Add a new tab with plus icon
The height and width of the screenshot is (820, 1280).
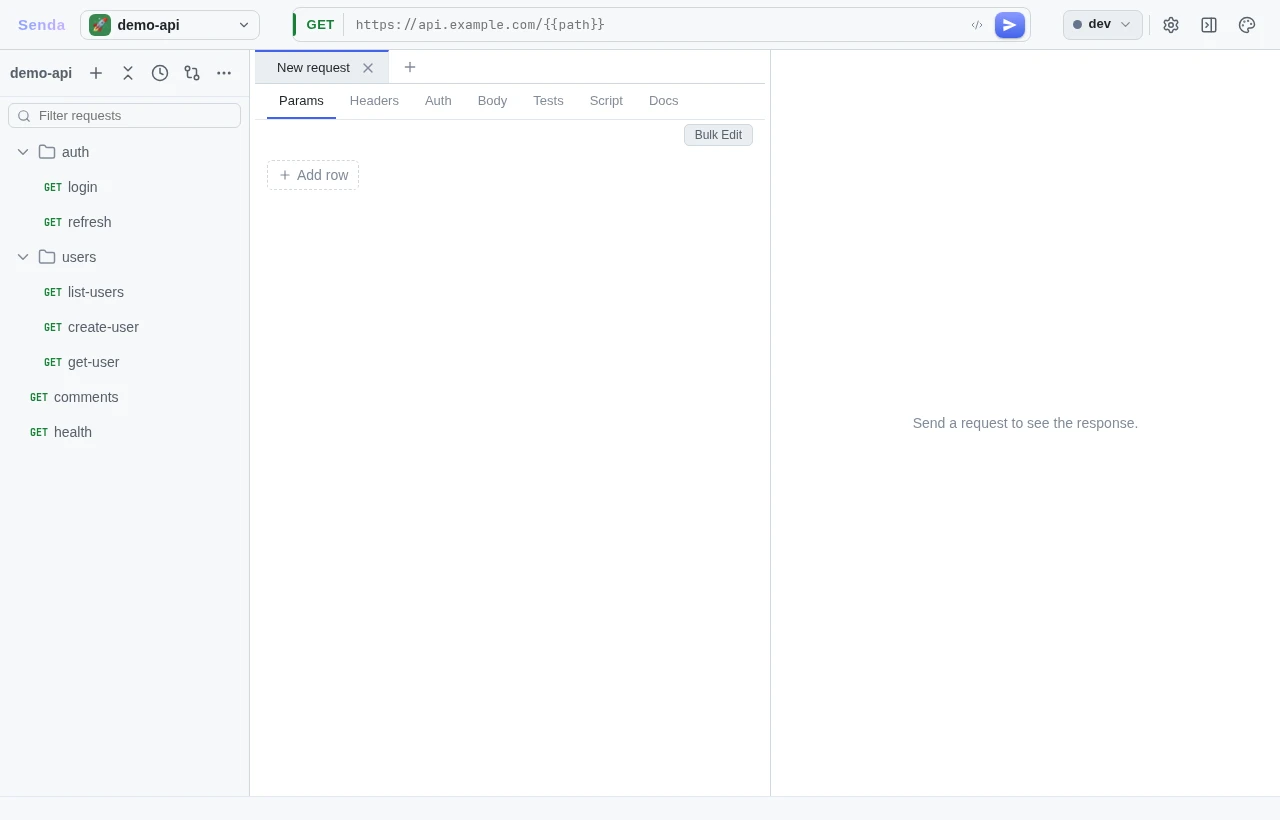(410, 67)
